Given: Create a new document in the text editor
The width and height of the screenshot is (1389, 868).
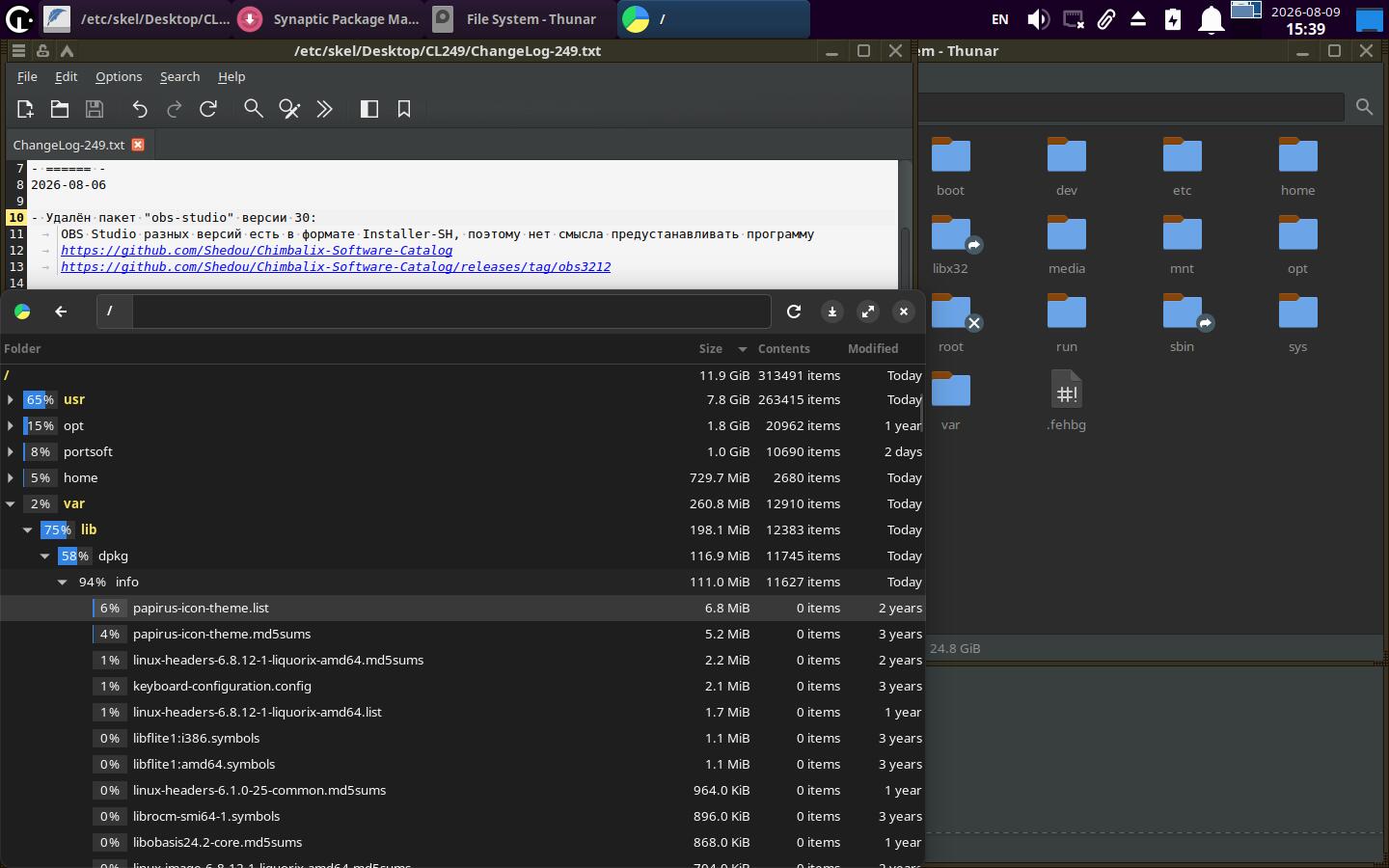Looking at the screenshot, I should 25,109.
